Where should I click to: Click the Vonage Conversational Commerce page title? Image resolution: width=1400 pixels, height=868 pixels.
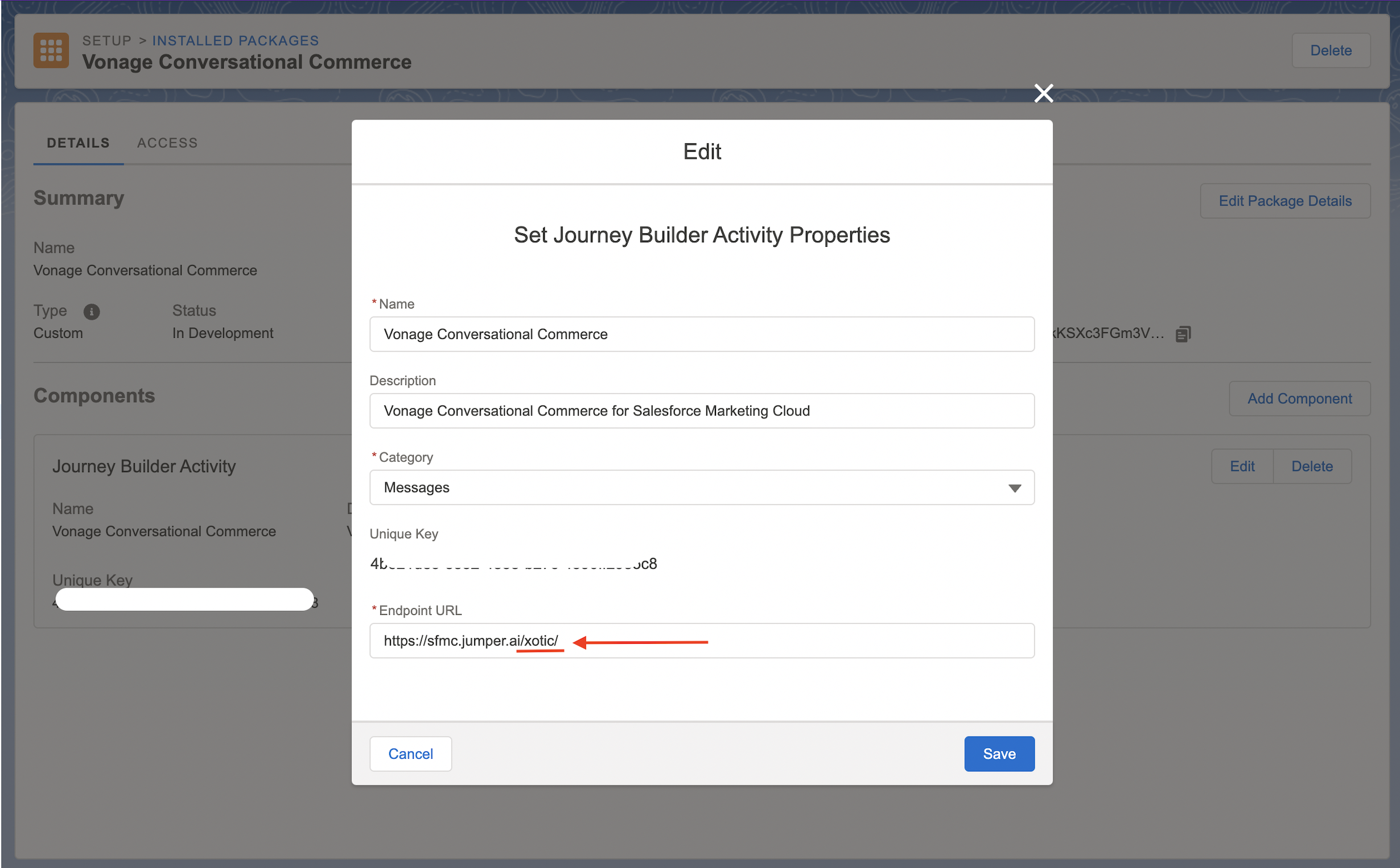tap(247, 62)
